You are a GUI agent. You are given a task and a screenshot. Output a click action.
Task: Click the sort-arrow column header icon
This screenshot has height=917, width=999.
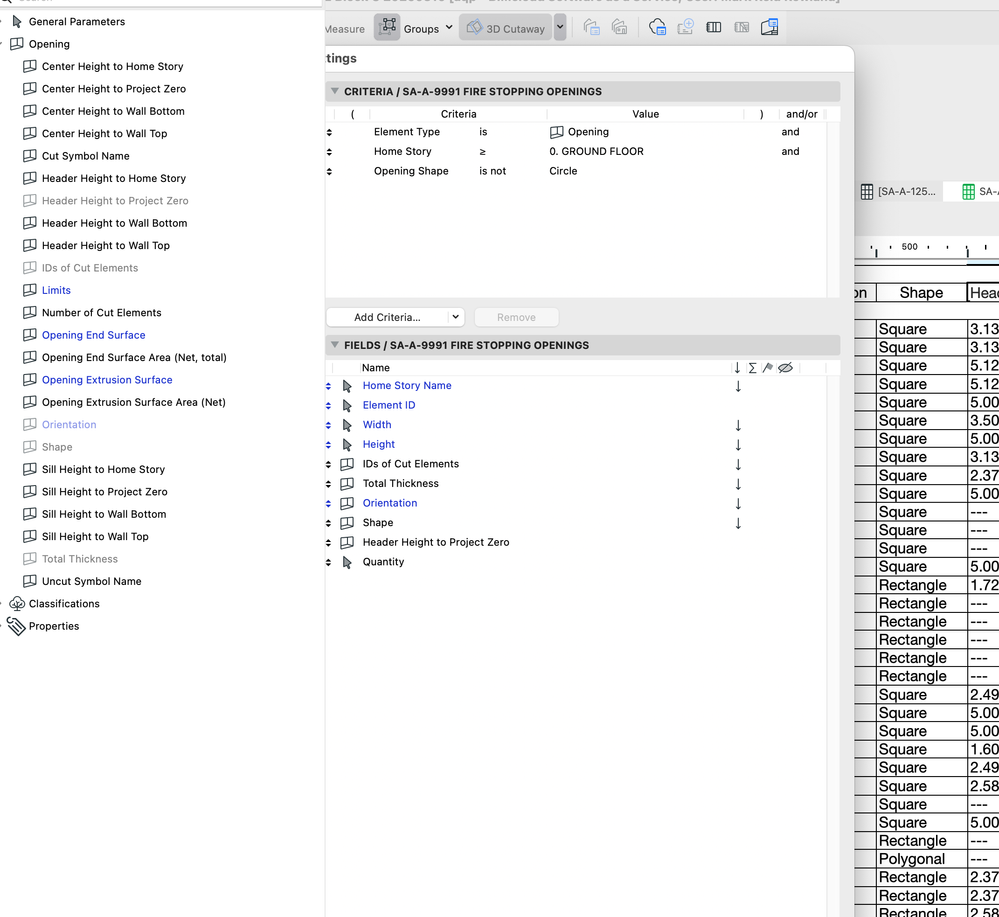737,368
